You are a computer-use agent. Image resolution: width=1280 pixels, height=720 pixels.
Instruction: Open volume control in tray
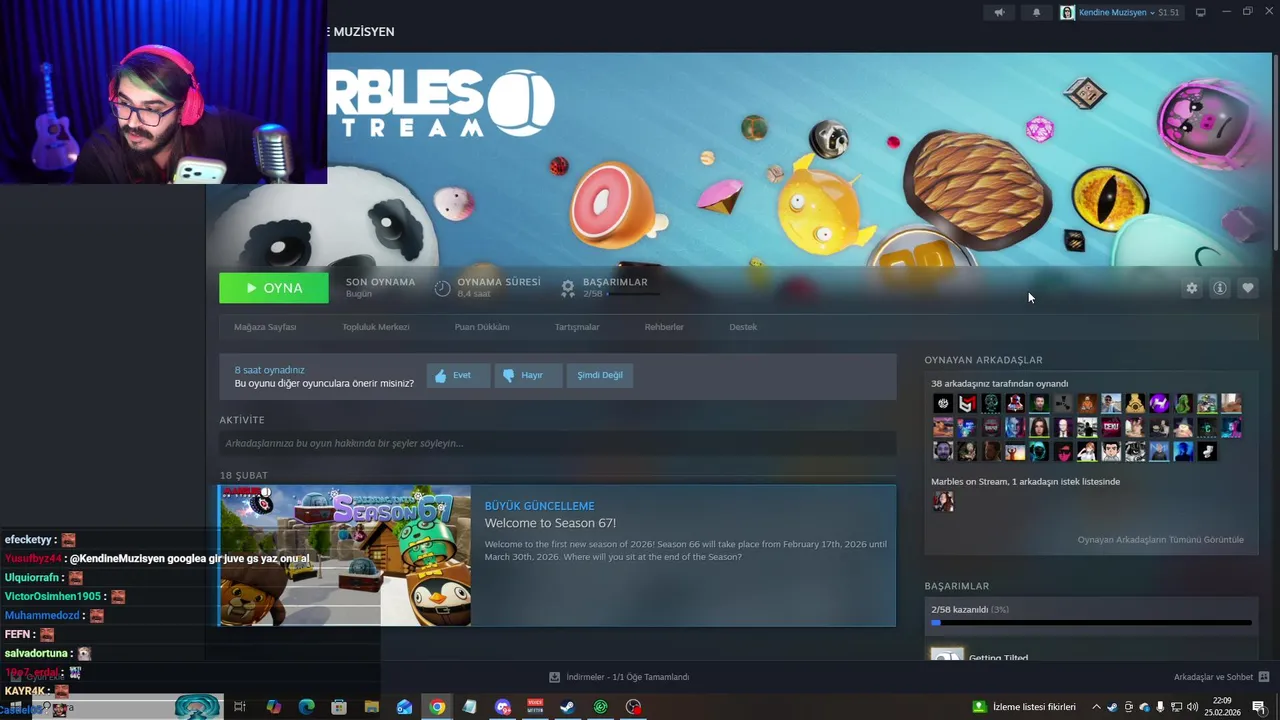(x=1192, y=707)
